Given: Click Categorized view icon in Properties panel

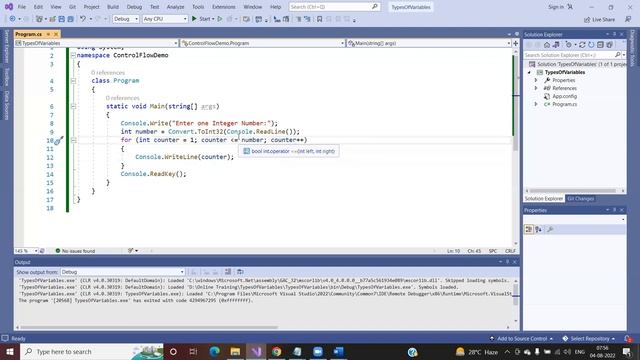Looking at the screenshot, I should [529, 229].
